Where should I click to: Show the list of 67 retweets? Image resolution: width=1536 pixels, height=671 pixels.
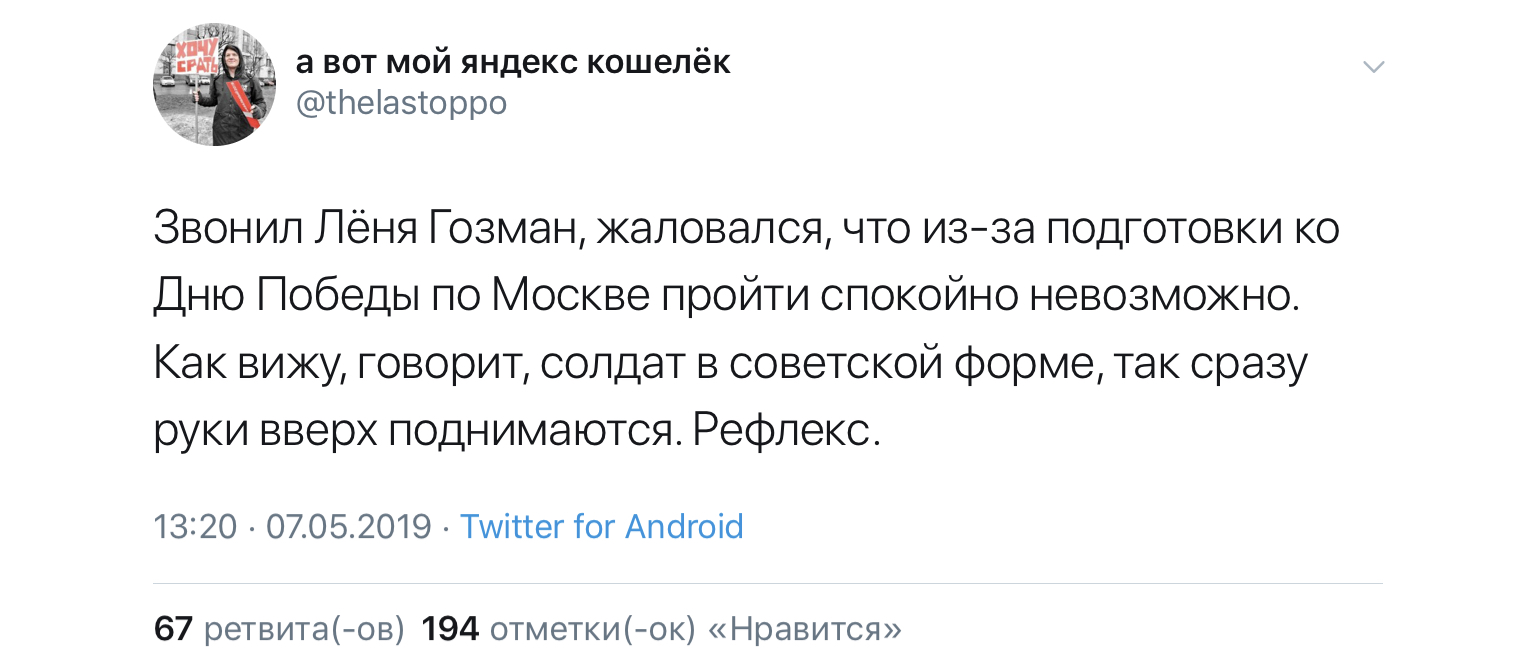click(x=279, y=629)
